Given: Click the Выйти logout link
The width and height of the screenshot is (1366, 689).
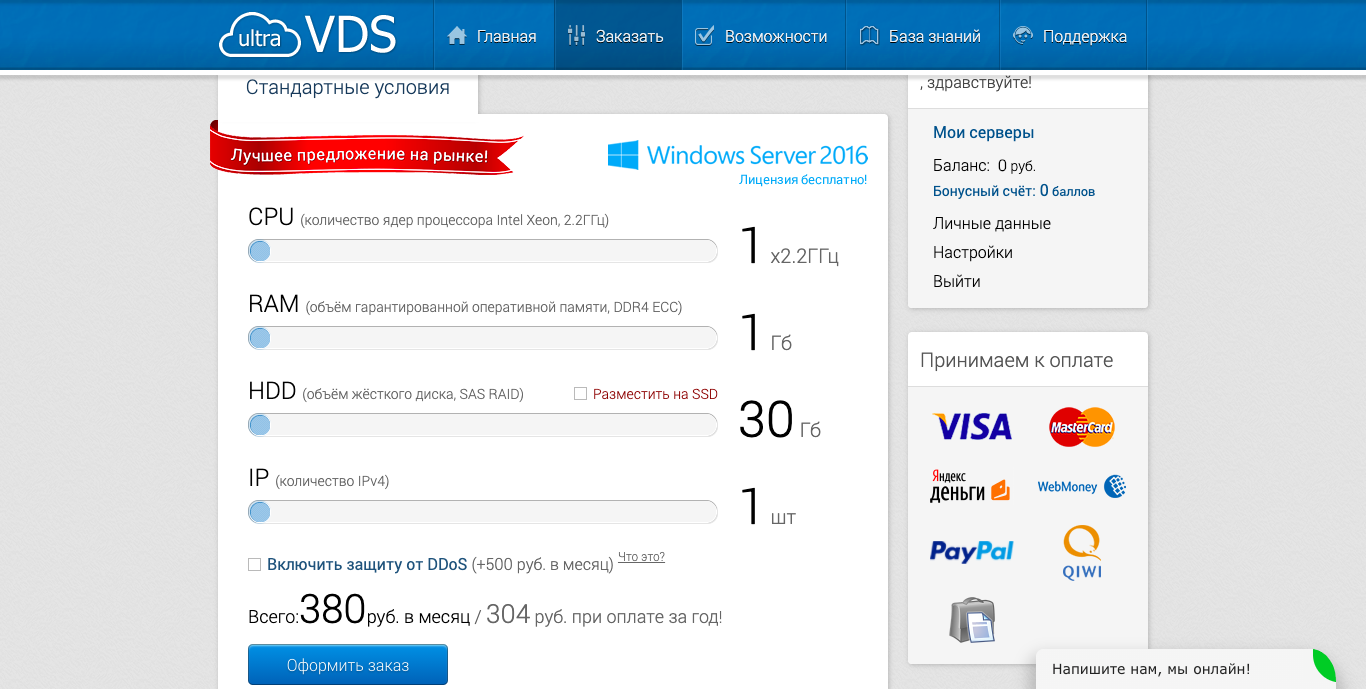Looking at the screenshot, I should [x=957, y=281].
